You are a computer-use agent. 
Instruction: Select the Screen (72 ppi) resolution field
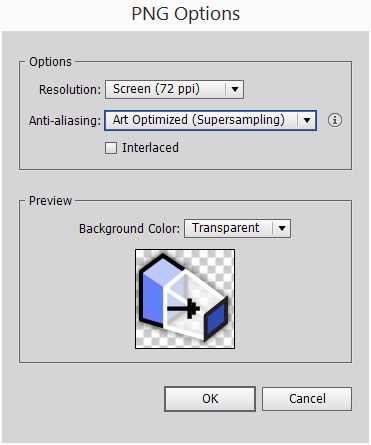[174, 89]
